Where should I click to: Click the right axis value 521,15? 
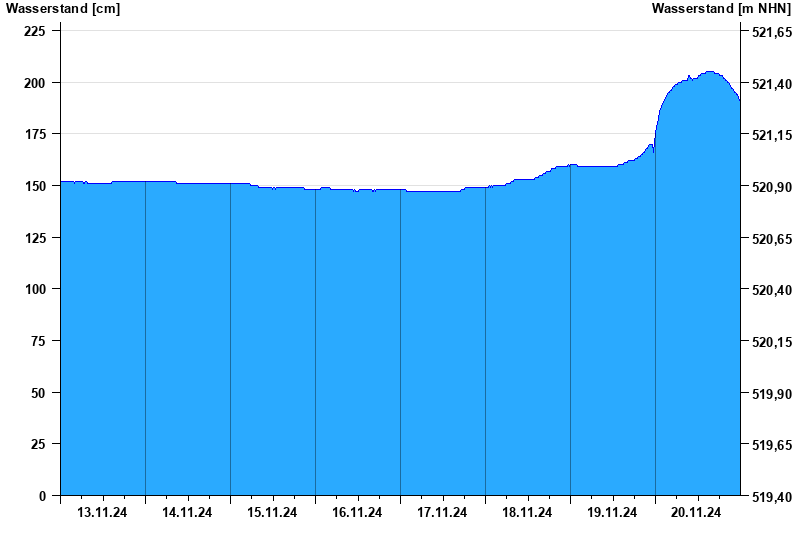click(772, 135)
